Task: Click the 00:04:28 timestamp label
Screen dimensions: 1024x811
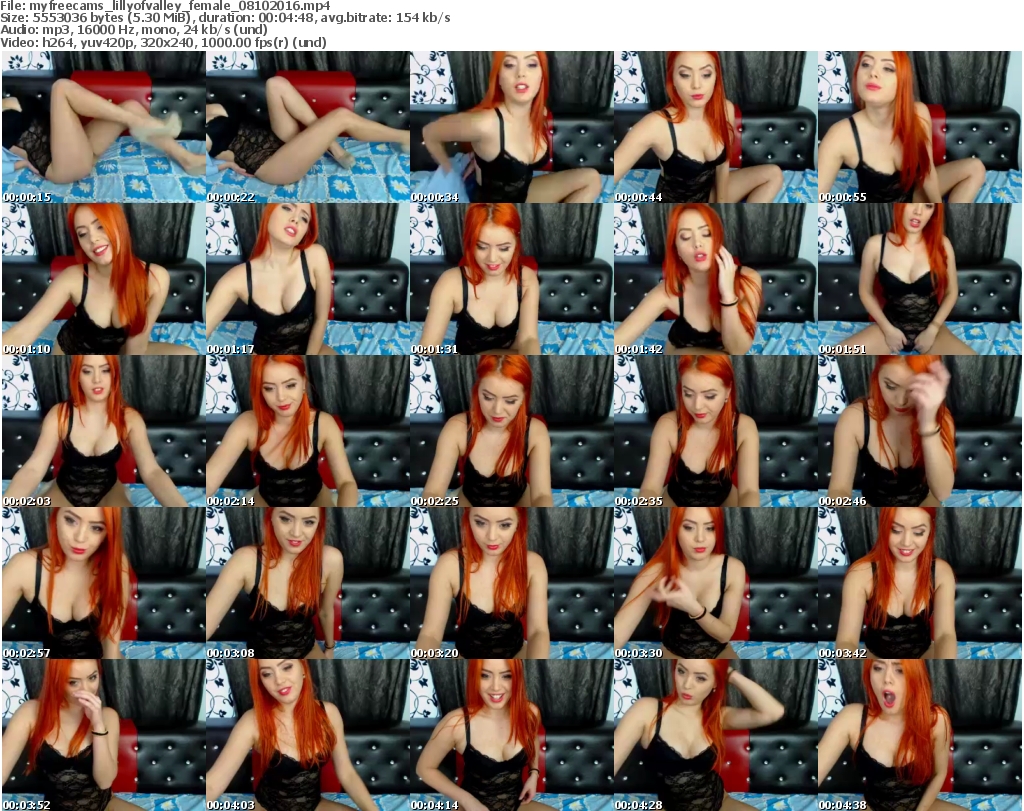Action: [639, 803]
